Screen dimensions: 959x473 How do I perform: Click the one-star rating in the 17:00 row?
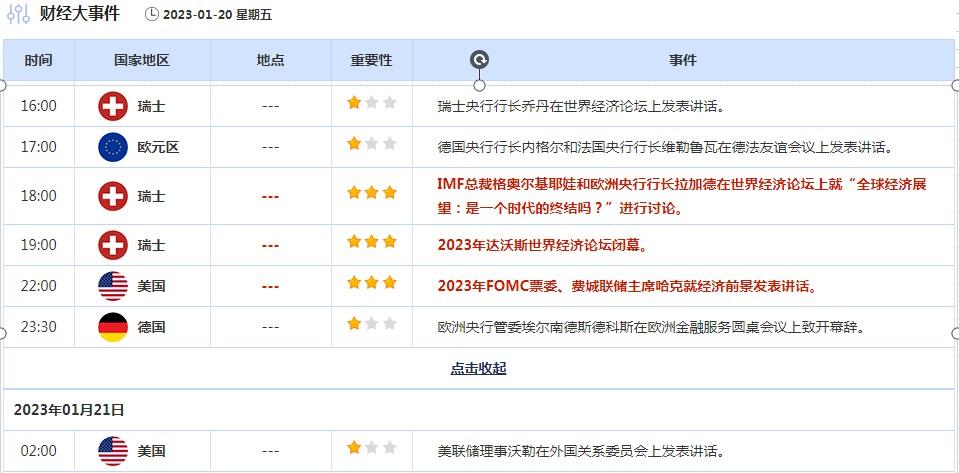371,144
